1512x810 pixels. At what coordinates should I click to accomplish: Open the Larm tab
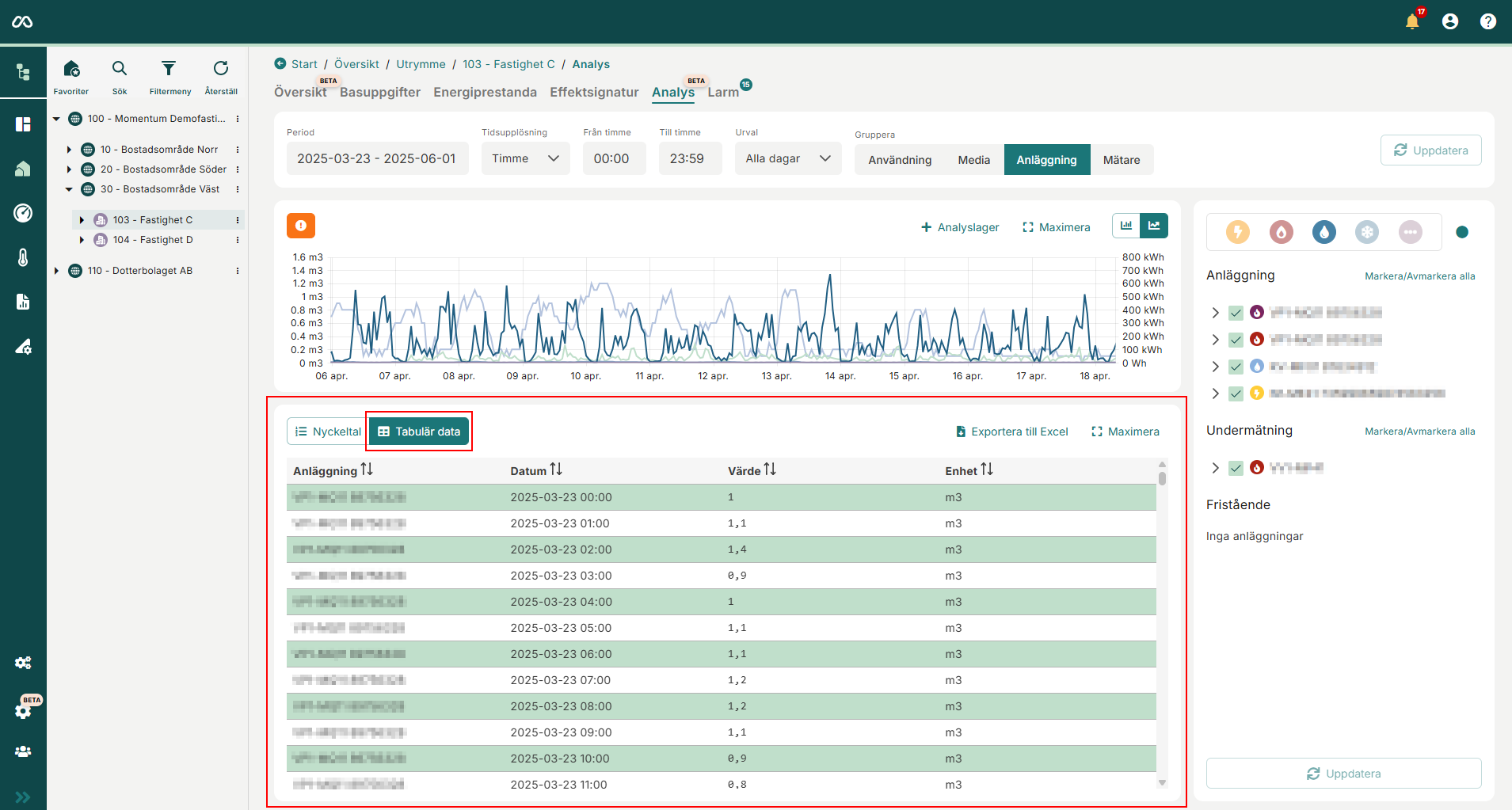pyautogui.click(x=723, y=92)
